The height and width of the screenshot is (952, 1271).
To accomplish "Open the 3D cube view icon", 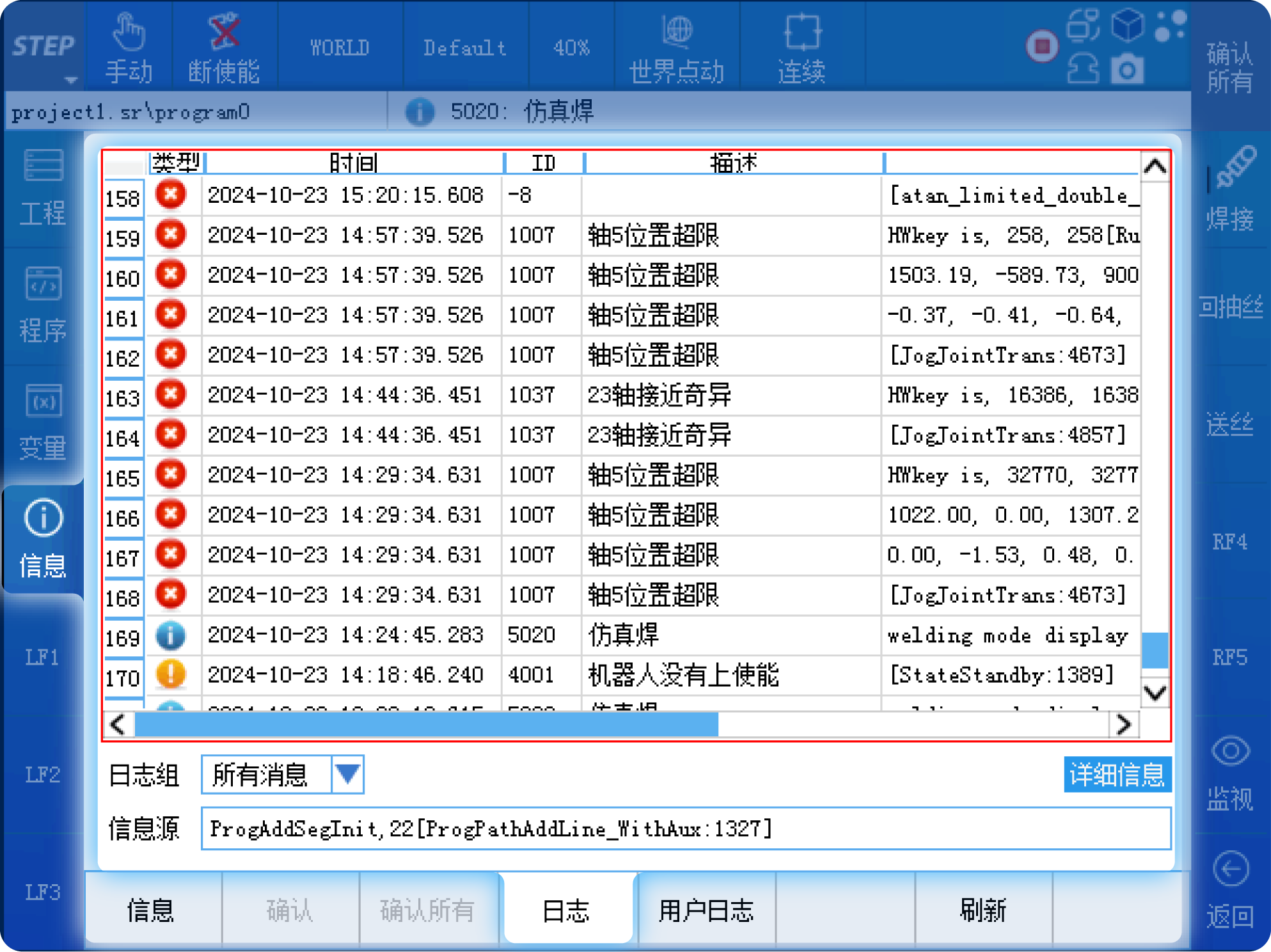I will coord(1127,24).
